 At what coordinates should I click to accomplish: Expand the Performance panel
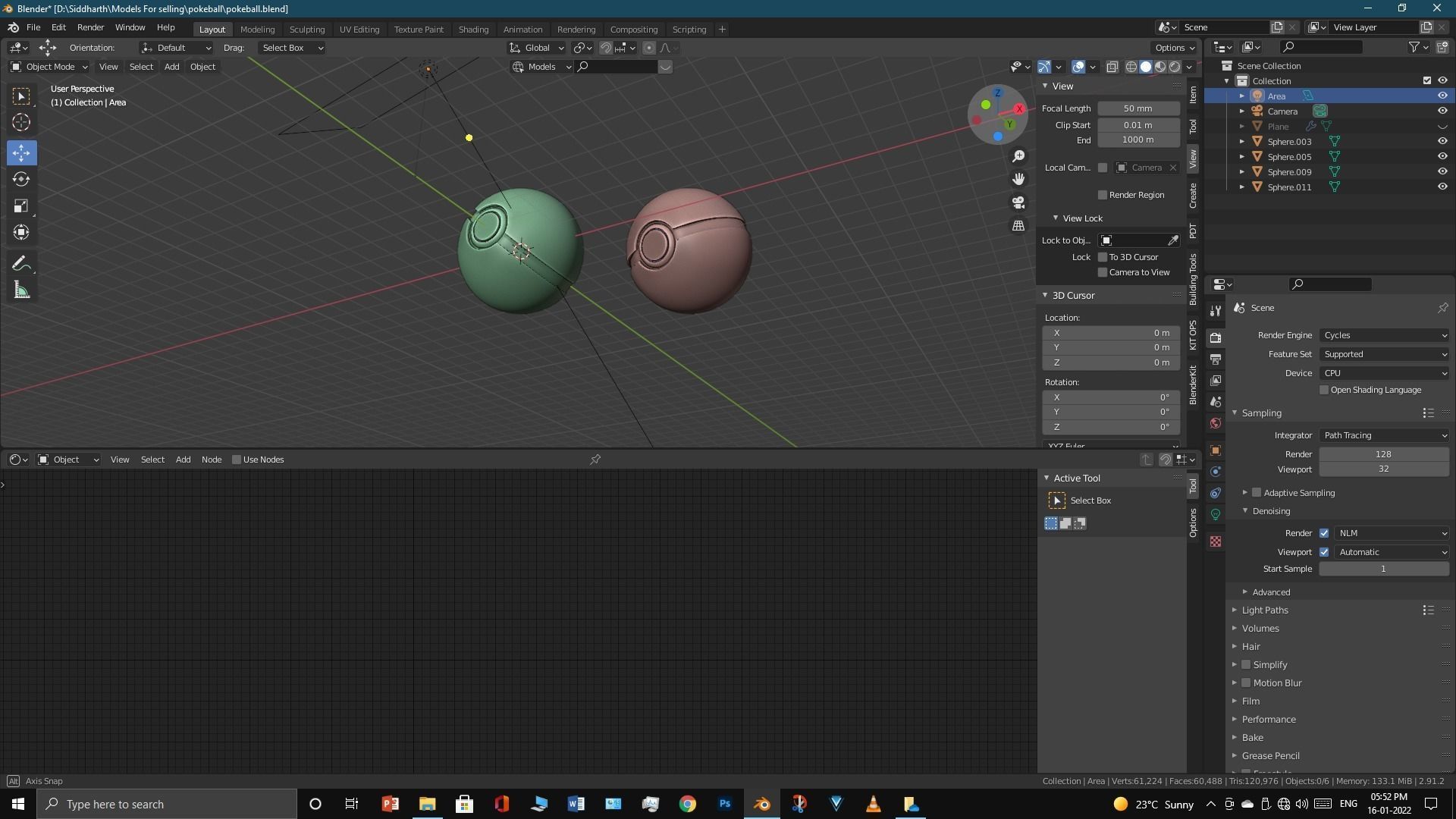coord(1268,720)
